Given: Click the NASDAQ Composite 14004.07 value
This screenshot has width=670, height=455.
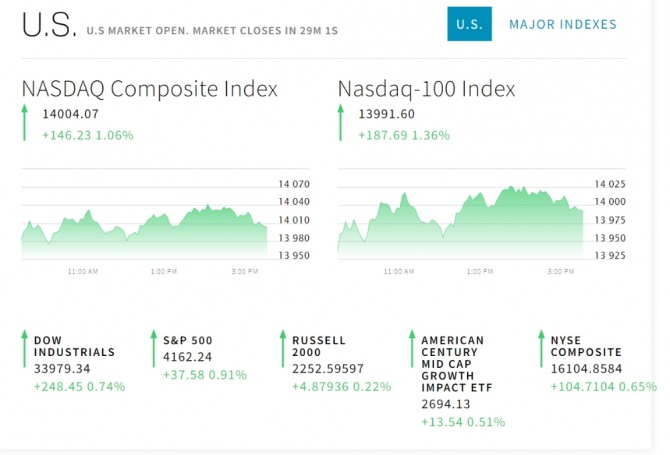Looking at the screenshot, I should pyautogui.click(x=70, y=115).
